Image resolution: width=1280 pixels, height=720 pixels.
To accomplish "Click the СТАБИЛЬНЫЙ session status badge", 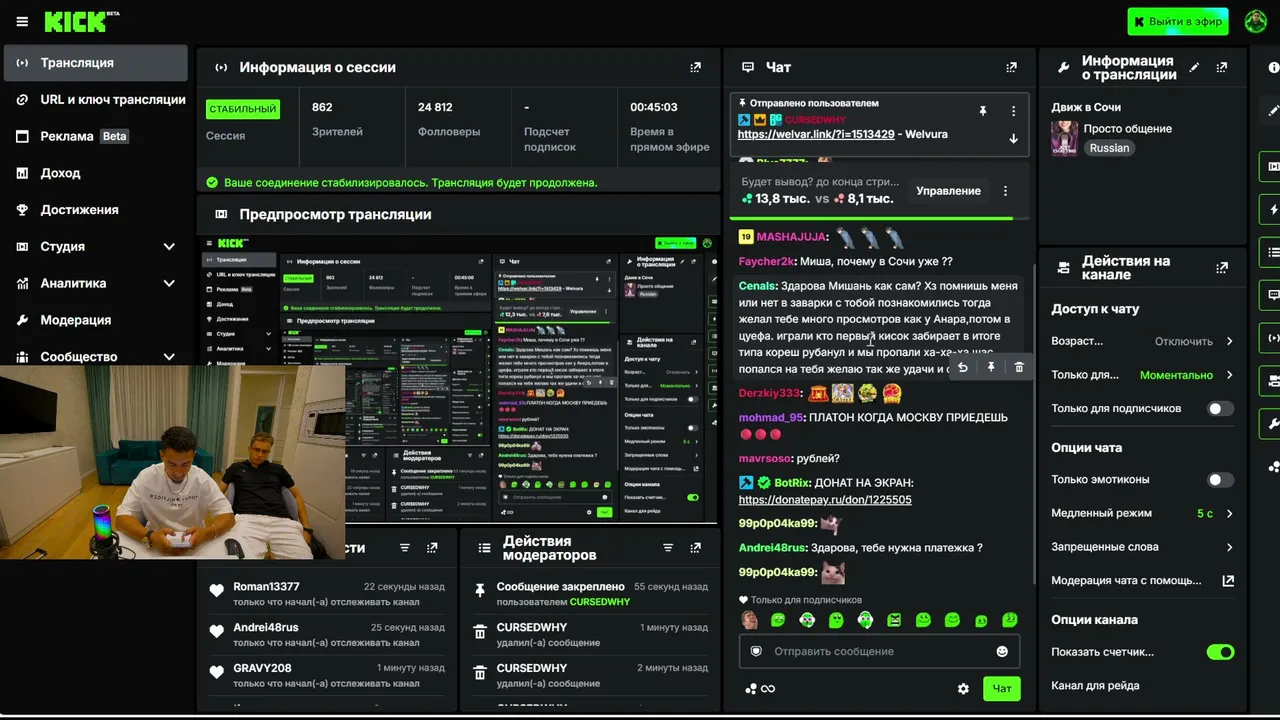I will click(243, 109).
